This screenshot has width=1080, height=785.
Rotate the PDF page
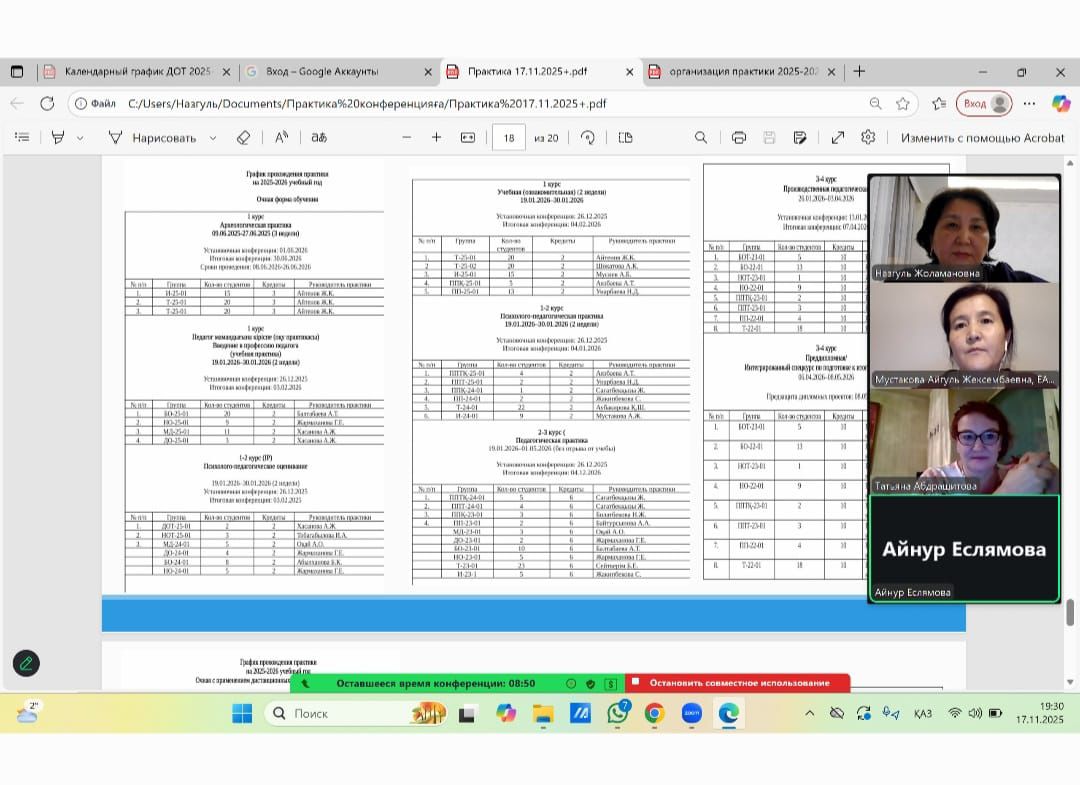588,138
